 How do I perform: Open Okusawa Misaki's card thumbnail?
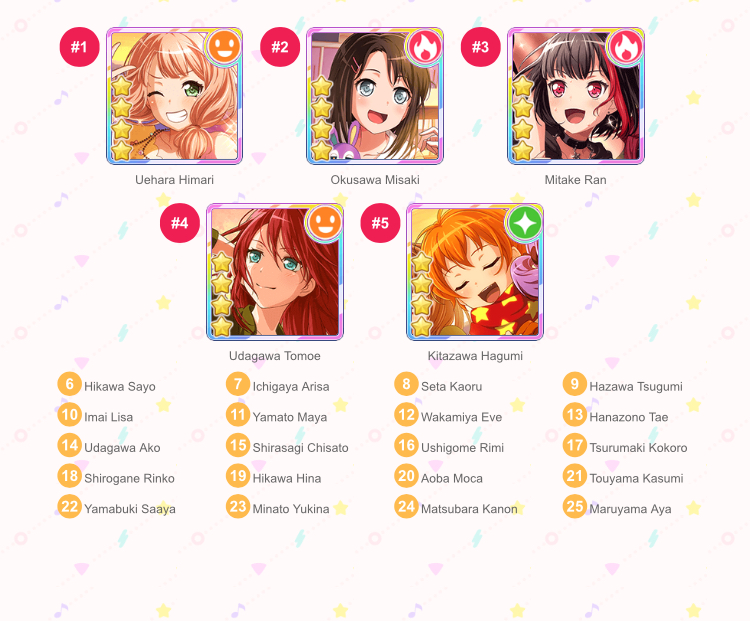point(375,96)
